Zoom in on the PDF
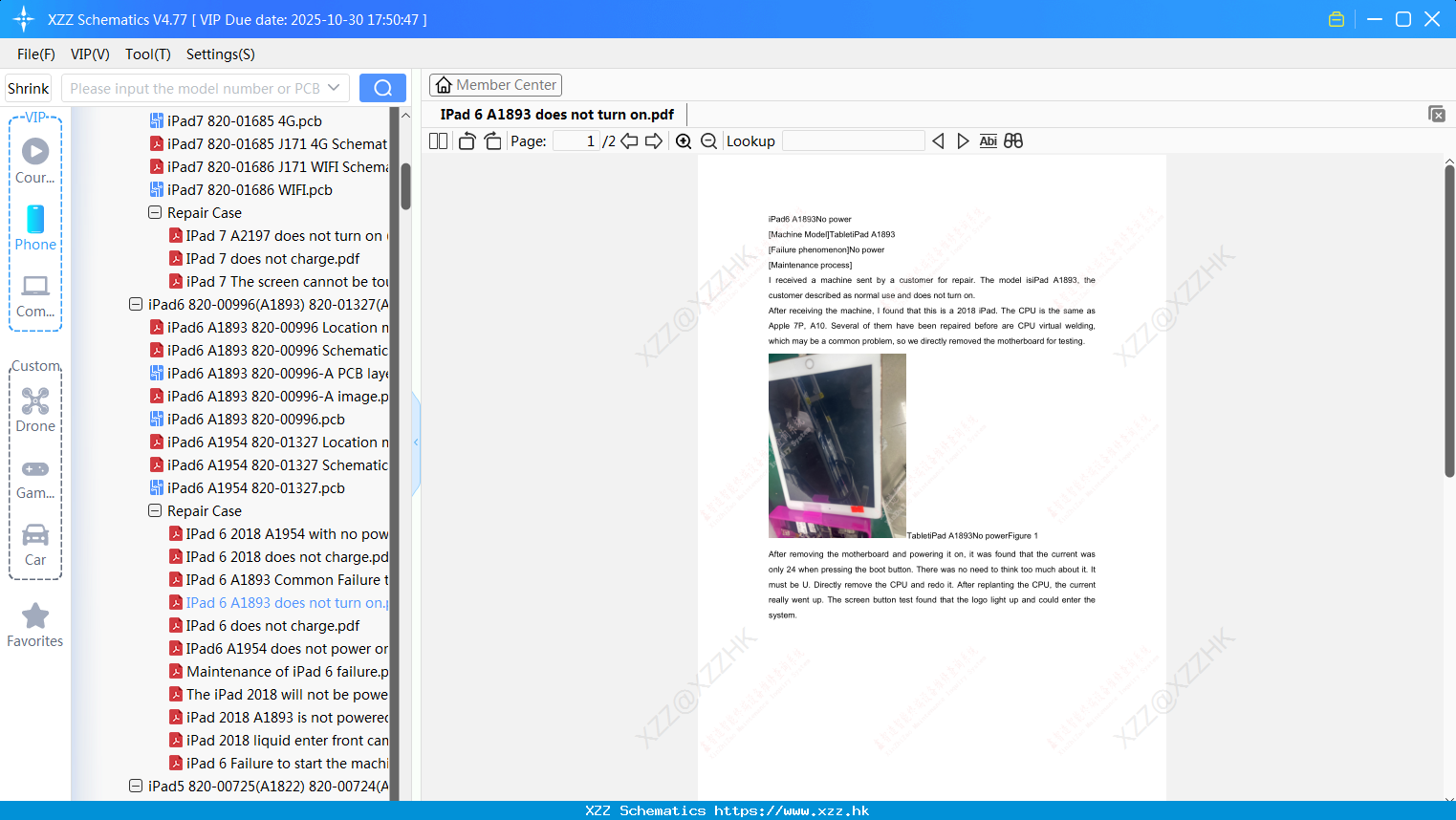Screen dimensions: 1456x820 [684, 140]
